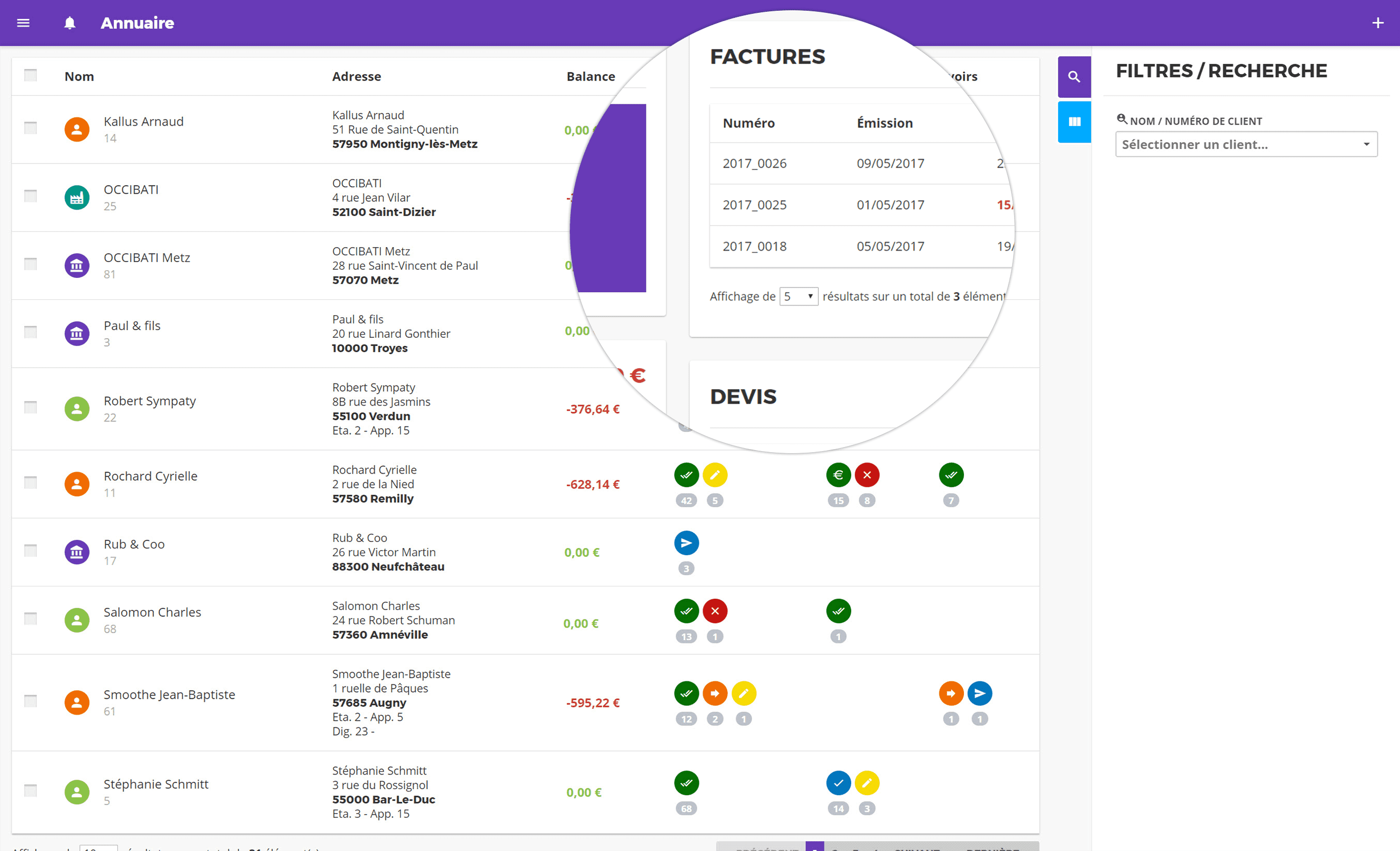Toggle the select-all checkbox in table header
The image size is (1400, 851).
[x=31, y=75]
